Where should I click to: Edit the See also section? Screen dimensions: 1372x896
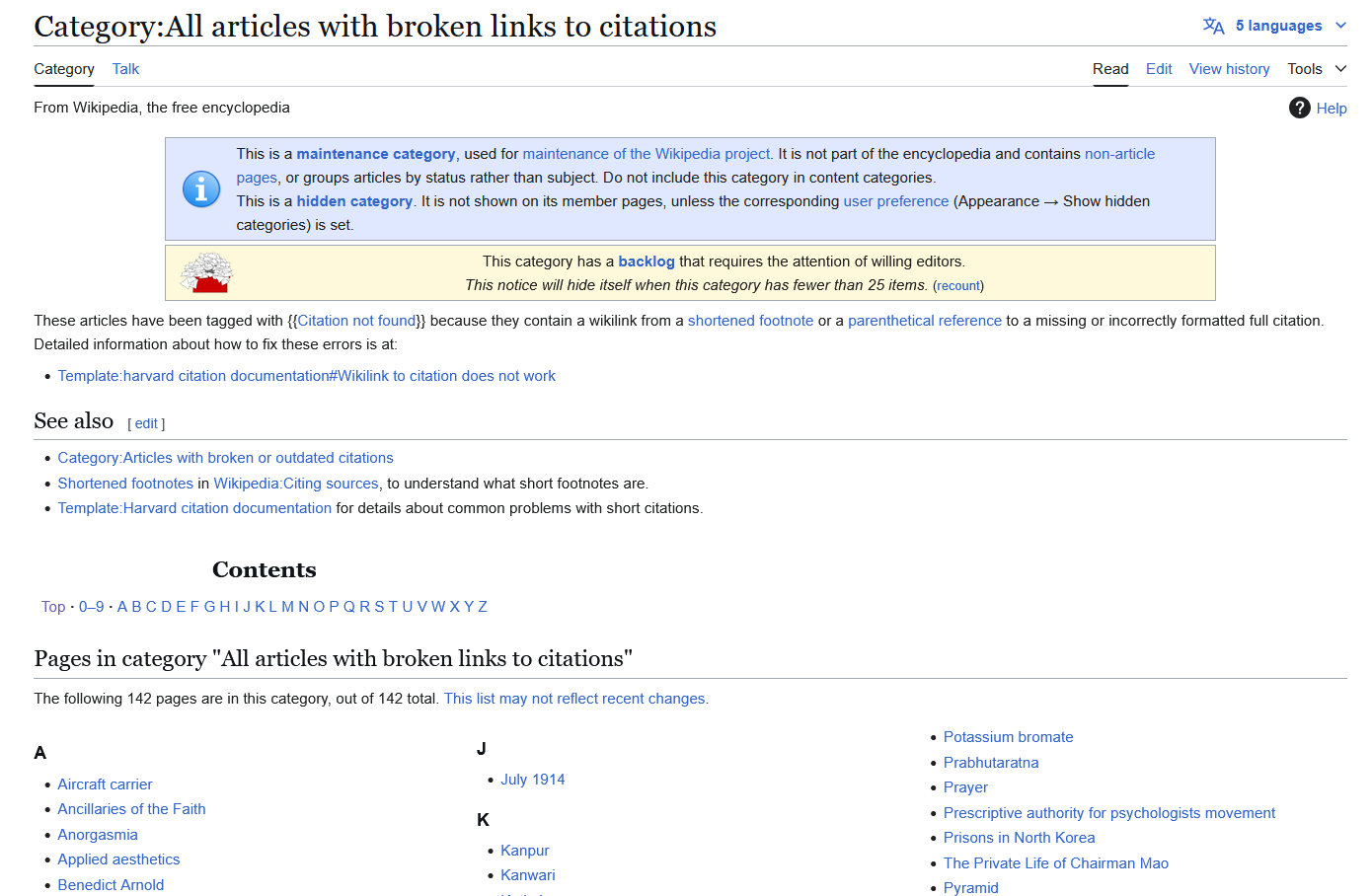pyautogui.click(x=146, y=423)
